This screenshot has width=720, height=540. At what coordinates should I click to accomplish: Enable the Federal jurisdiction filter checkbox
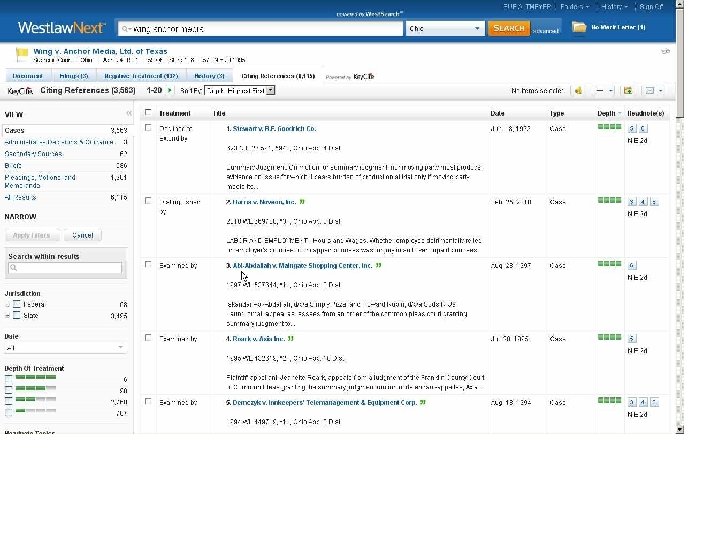click(x=17, y=304)
